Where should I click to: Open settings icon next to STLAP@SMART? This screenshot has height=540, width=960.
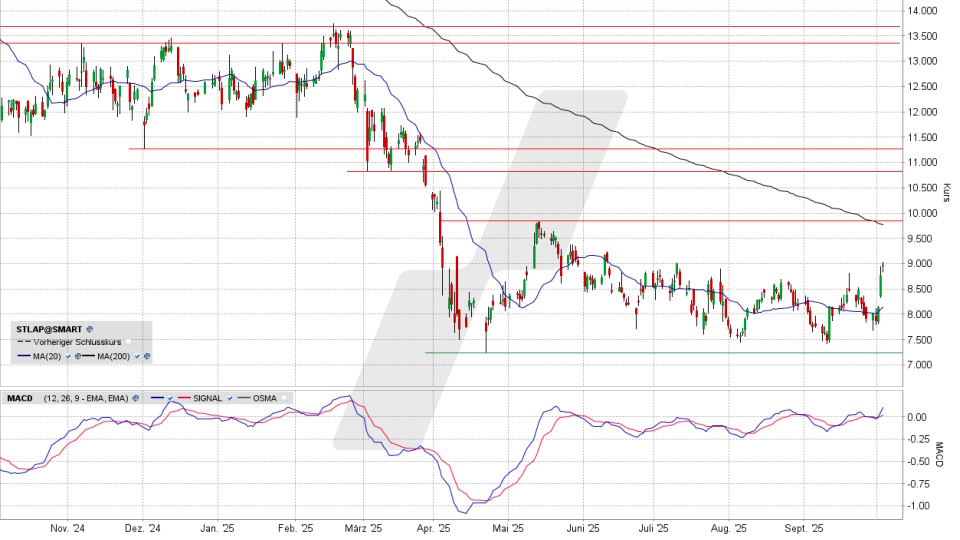89,329
